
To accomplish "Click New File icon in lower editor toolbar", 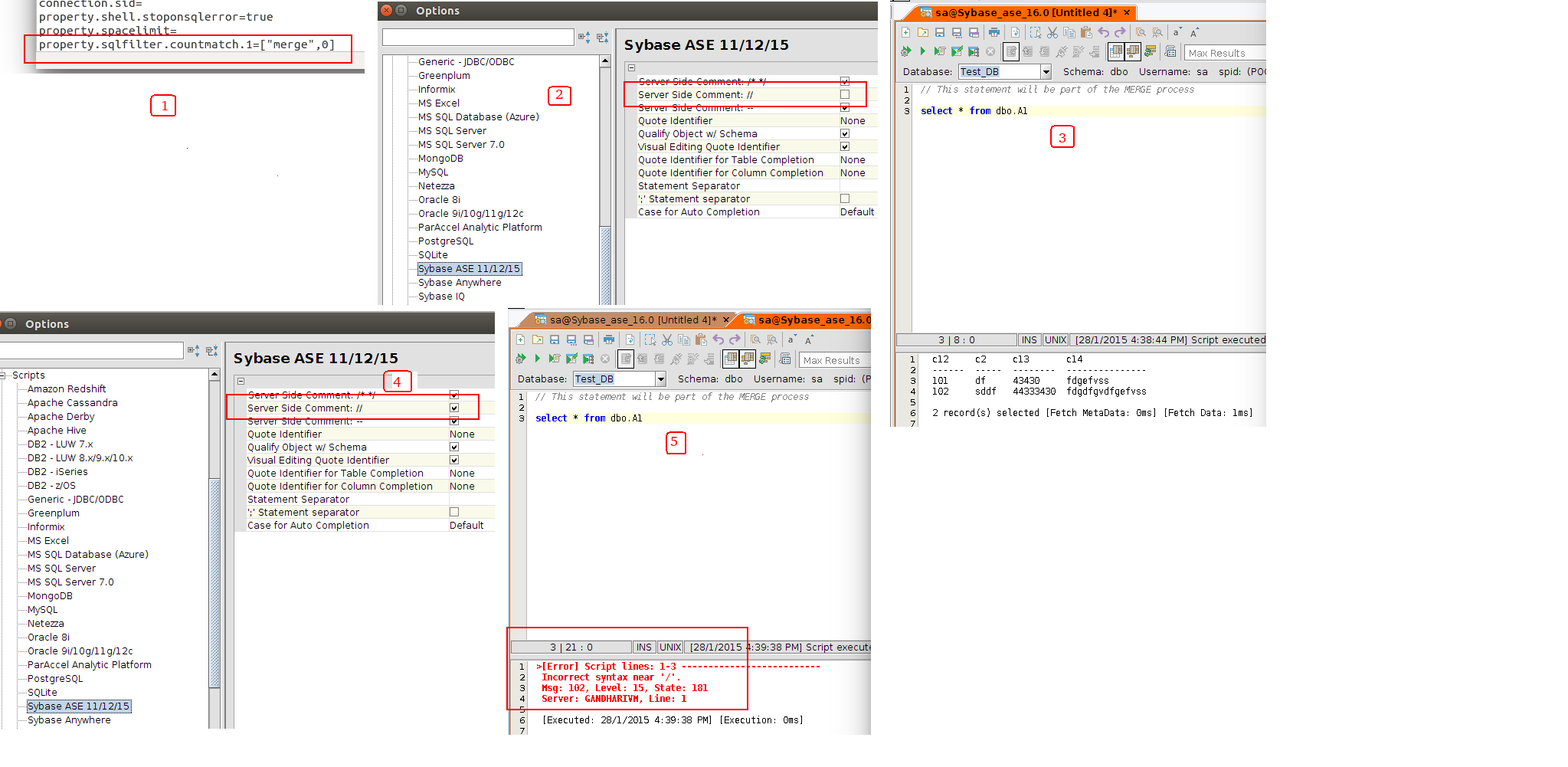I will 520,339.
